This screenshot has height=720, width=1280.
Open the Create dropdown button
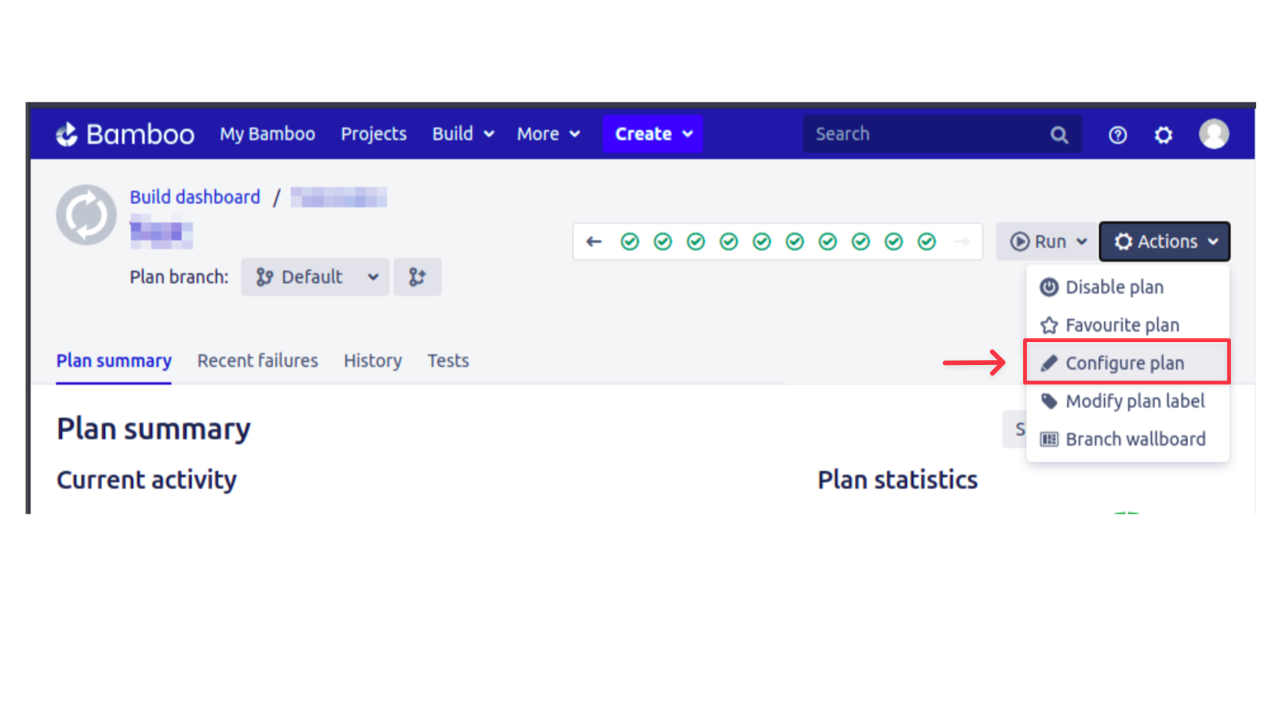click(x=653, y=134)
